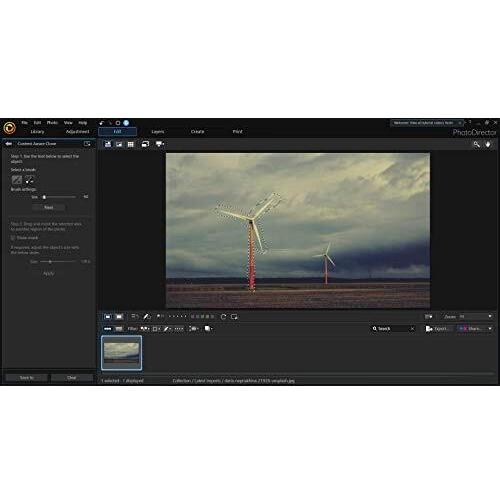500x500 pixels.
Task: Click the Reset button
Action: 49,207
